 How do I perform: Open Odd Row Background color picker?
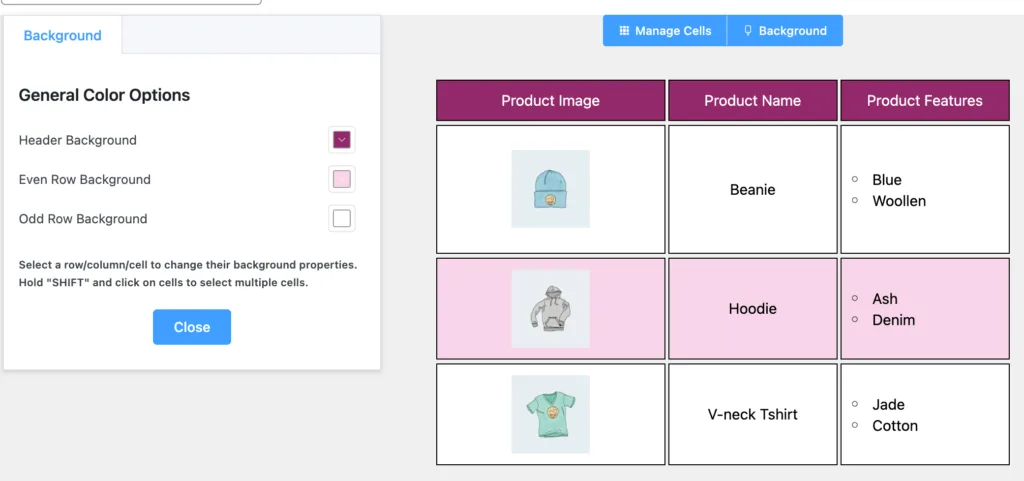click(x=342, y=219)
